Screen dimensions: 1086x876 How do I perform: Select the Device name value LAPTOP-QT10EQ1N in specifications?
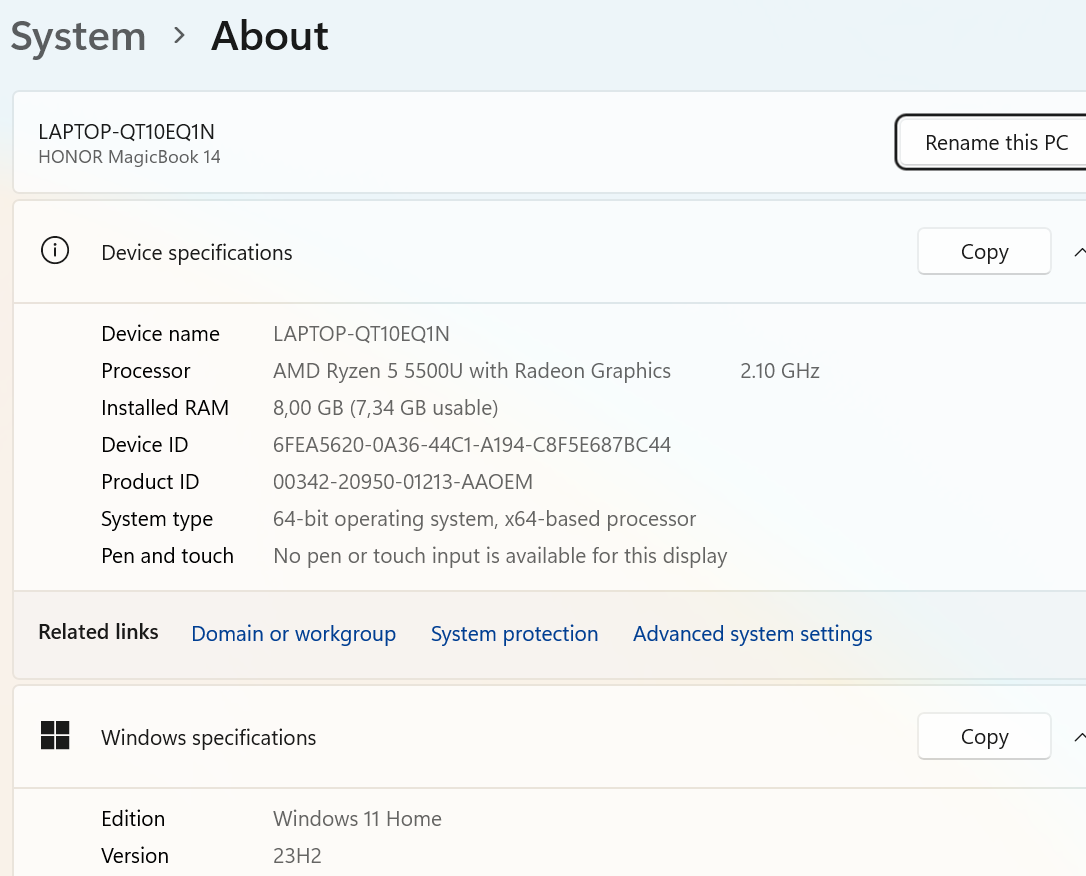(361, 334)
